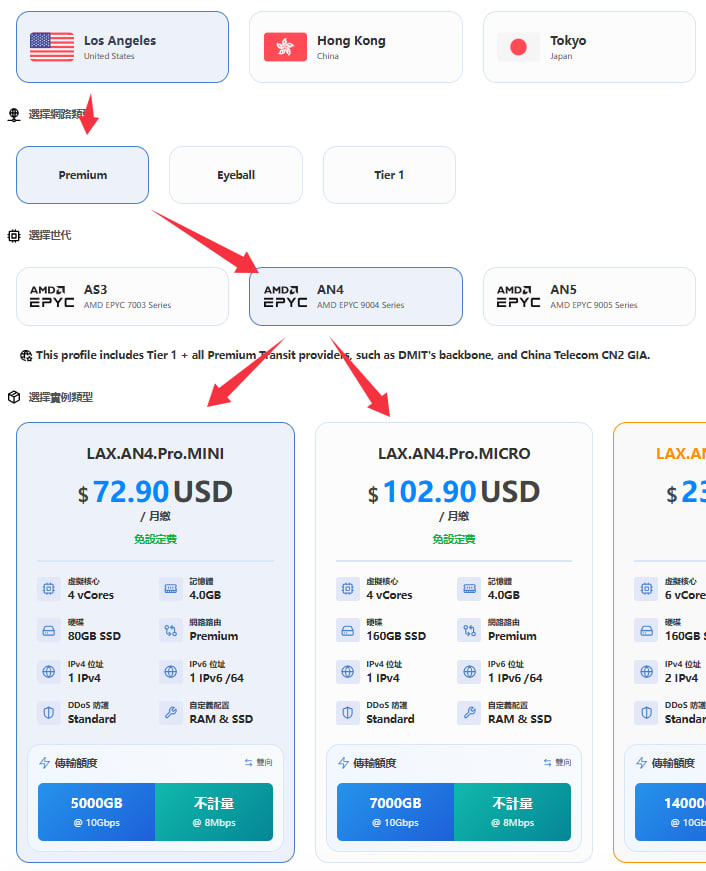Click memory icon in LAX.AN4.Pro.MINI card

click(171, 589)
